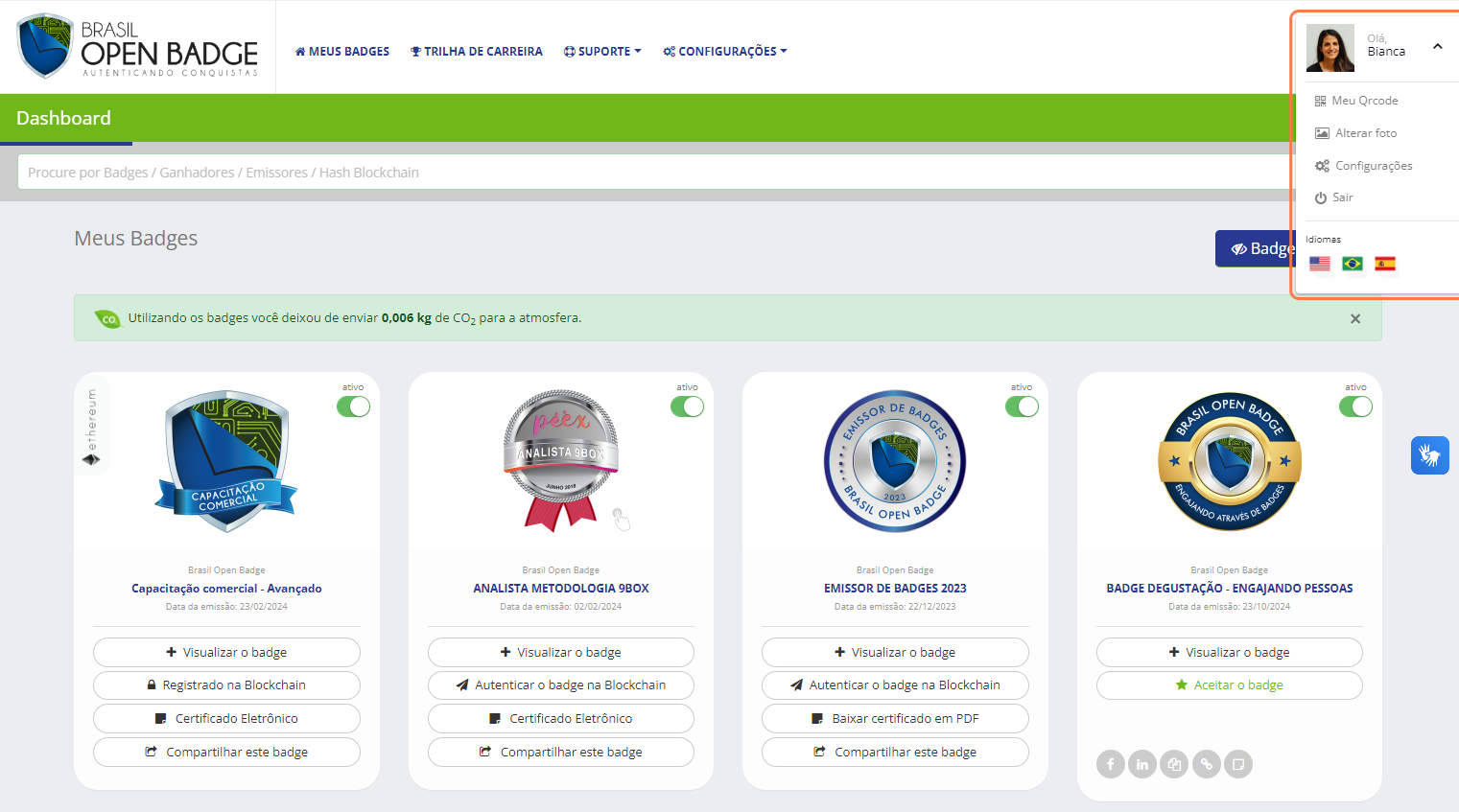Open Certificado Eletrônico for Capacitação comercial
The image size is (1459, 812).
point(226,719)
